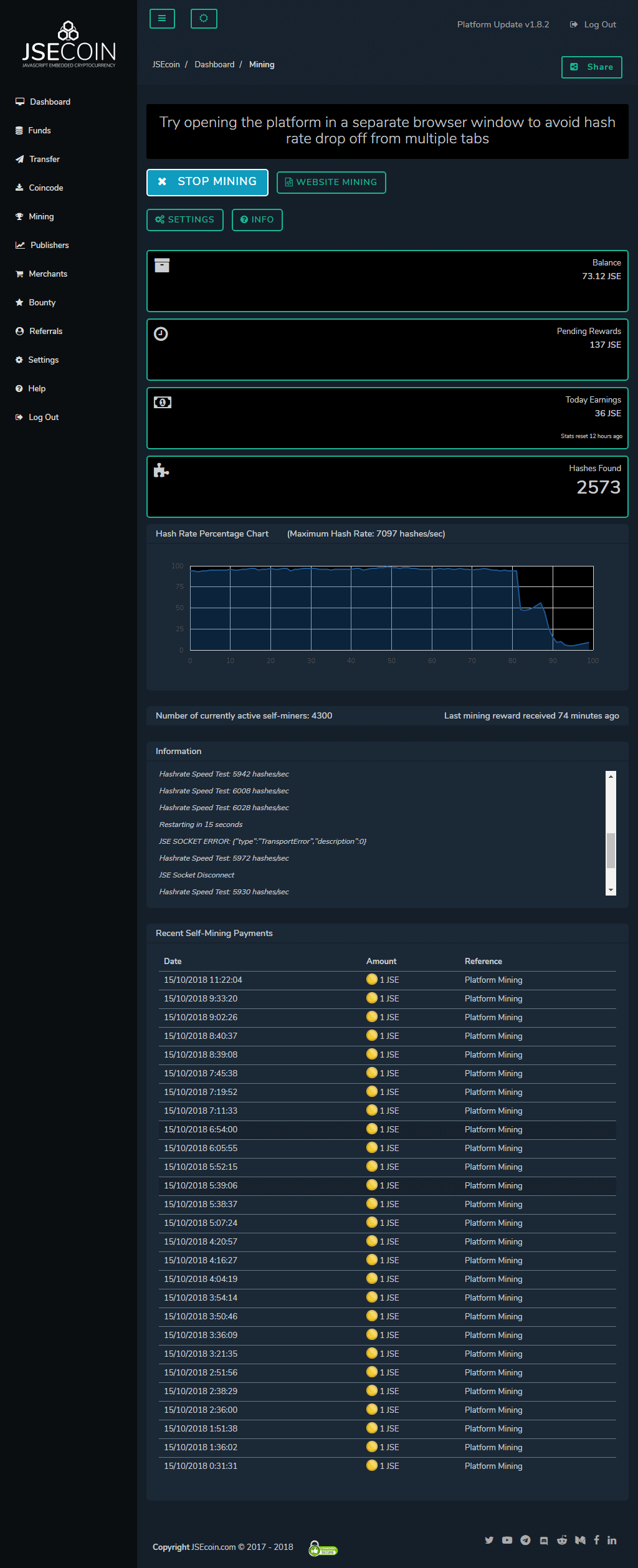This screenshot has width=638, height=1568.
Task: Click the coin icon in the 11:22:04 payment row
Action: (x=372, y=979)
